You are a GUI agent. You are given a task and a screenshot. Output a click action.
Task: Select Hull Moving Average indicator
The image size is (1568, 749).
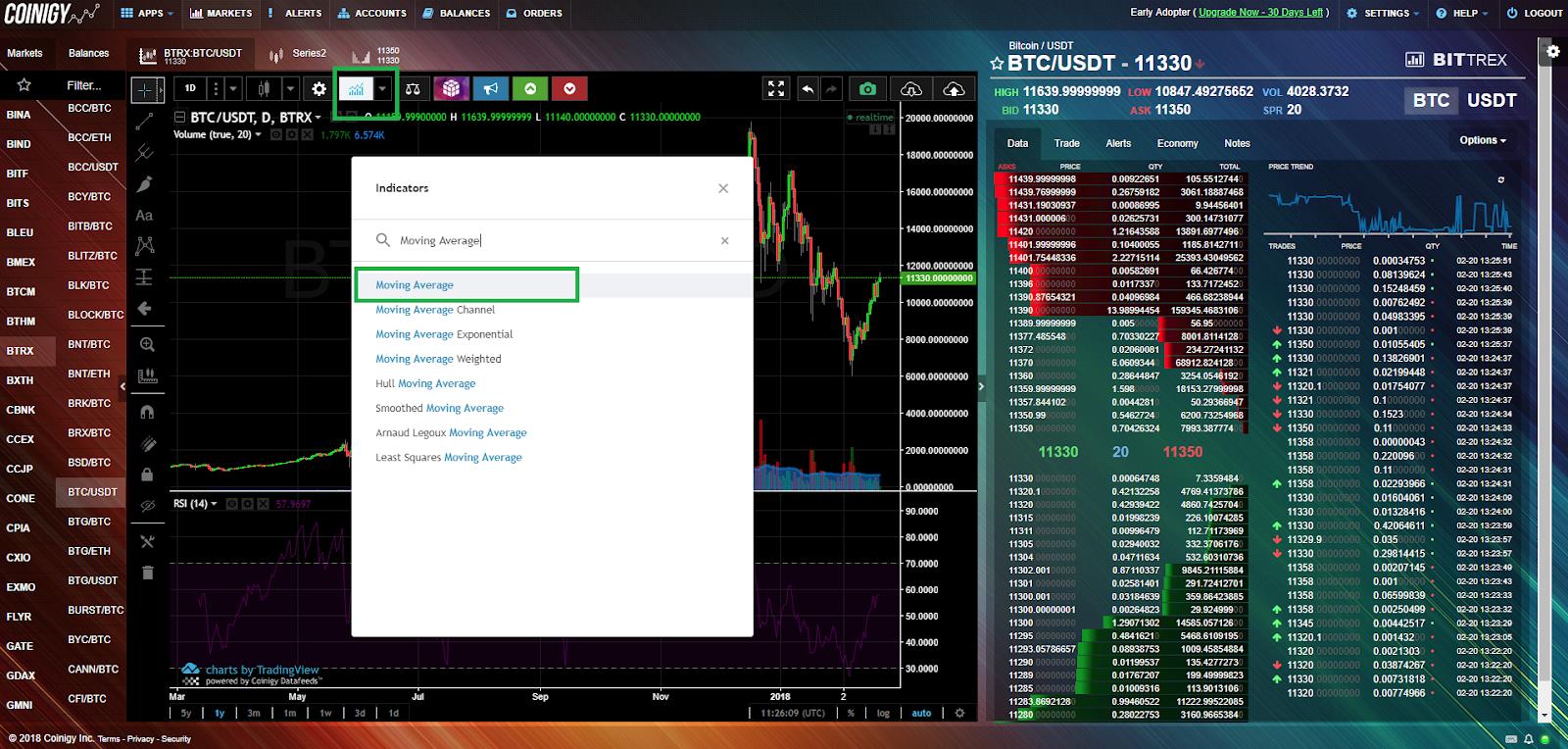(x=425, y=383)
